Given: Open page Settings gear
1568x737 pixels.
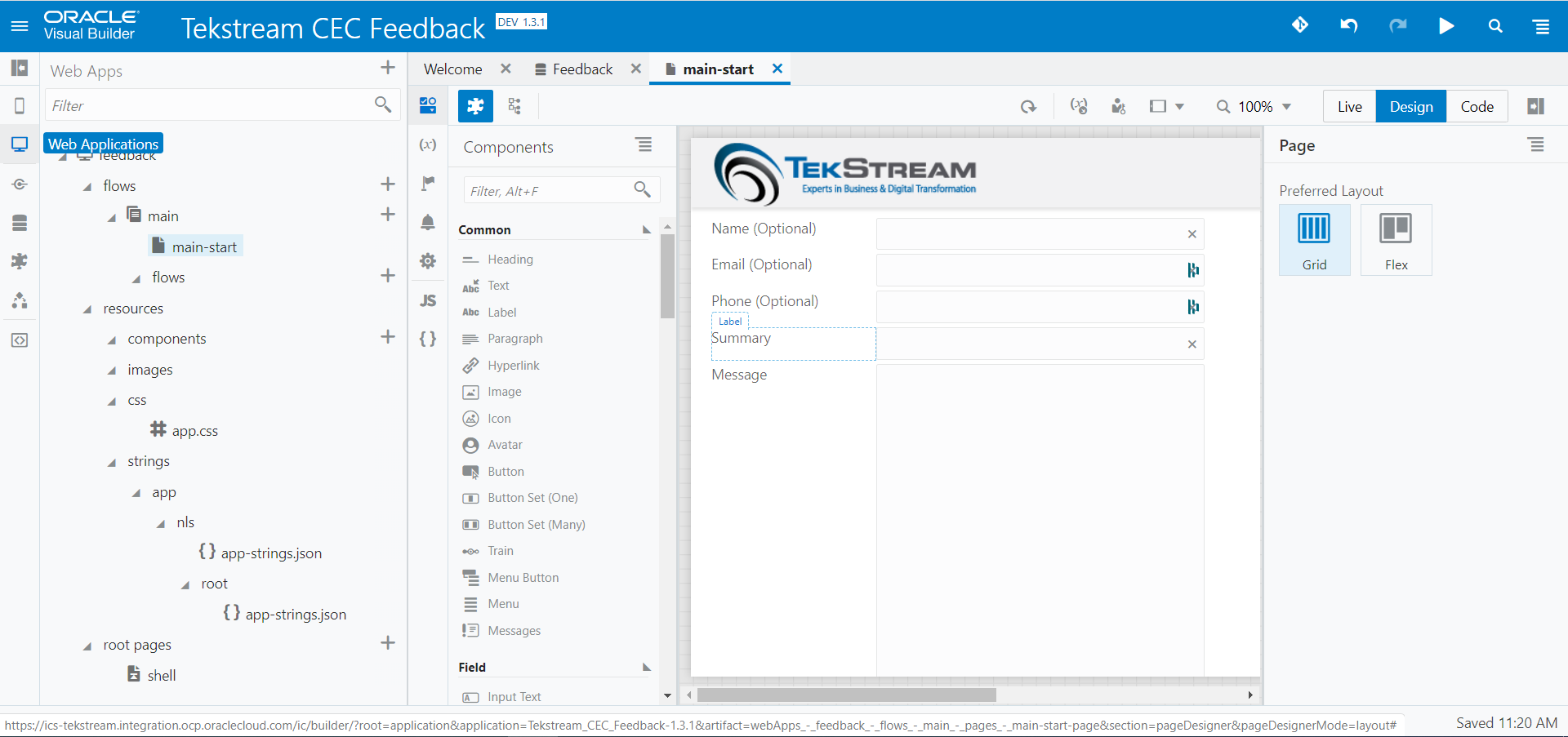Looking at the screenshot, I should click(x=428, y=261).
